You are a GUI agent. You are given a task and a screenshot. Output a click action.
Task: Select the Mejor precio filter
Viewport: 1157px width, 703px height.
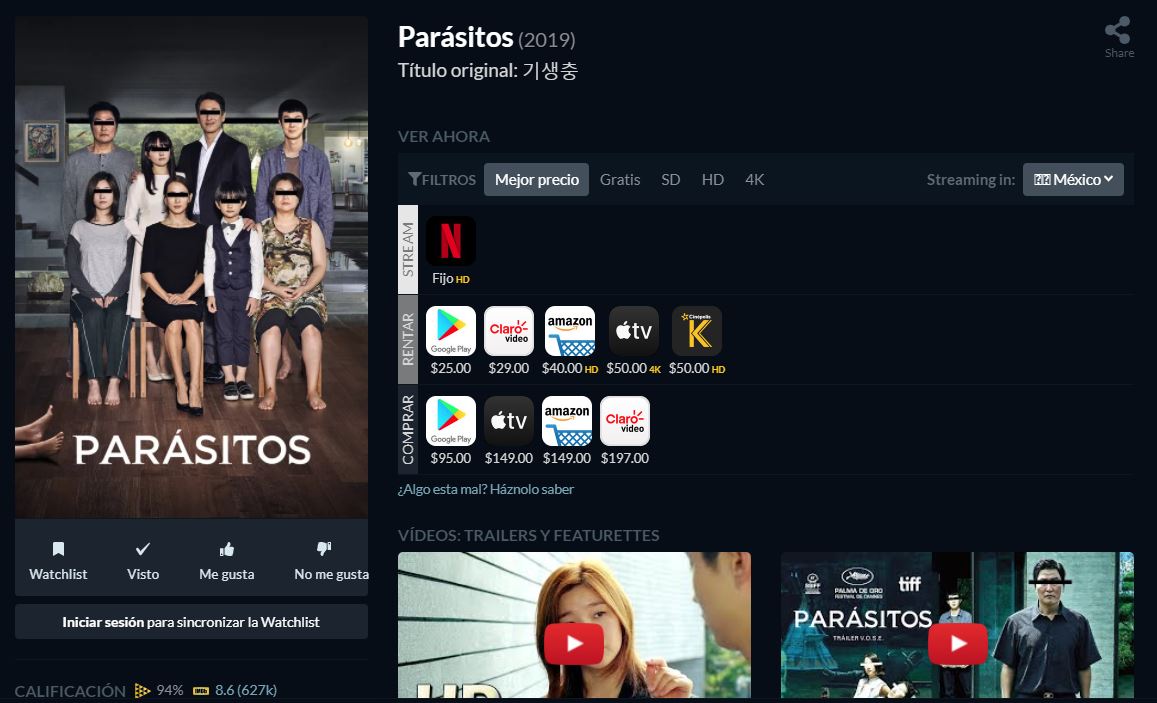click(x=536, y=179)
